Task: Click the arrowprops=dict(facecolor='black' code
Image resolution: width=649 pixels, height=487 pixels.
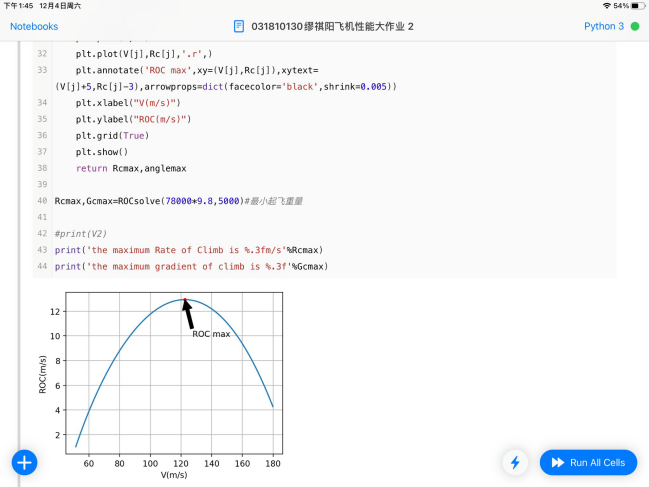Action: tap(231, 86)
